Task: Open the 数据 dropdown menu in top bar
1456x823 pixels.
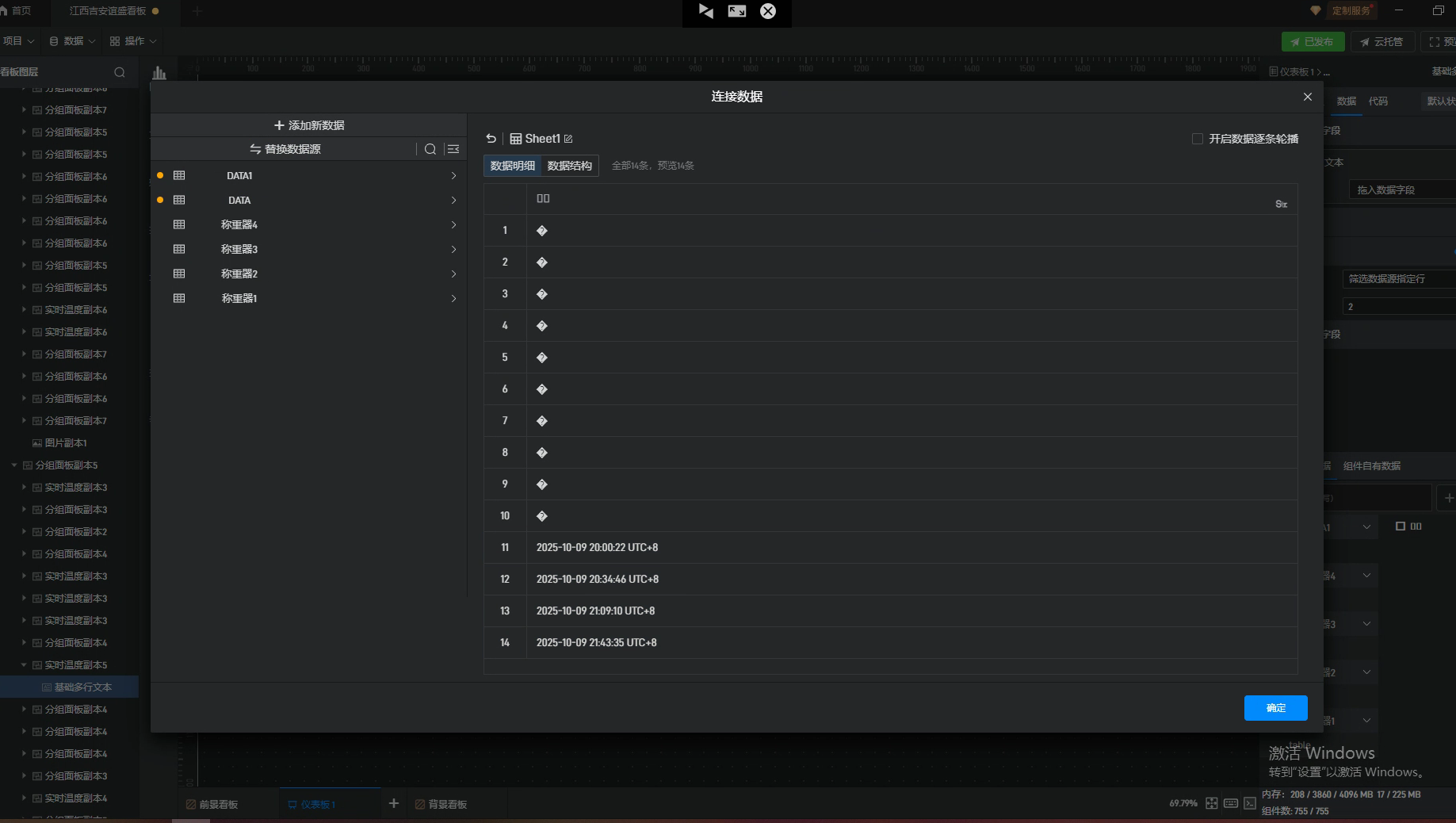Action: [x=73, y=41]
